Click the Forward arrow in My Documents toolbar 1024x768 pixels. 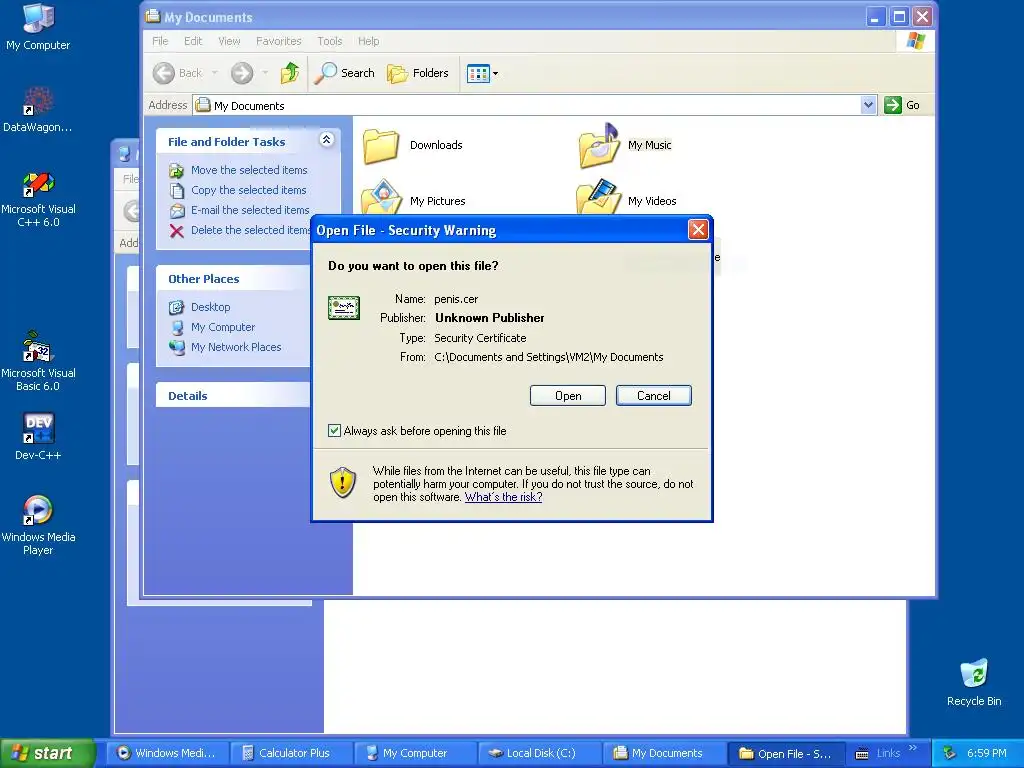point(242,73)
